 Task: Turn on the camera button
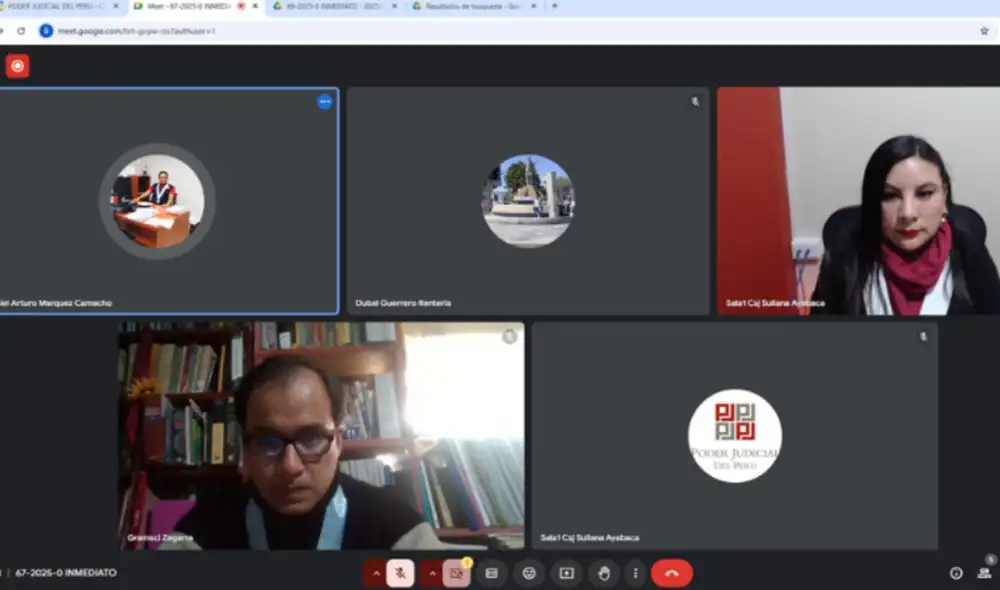click(456, 573)
